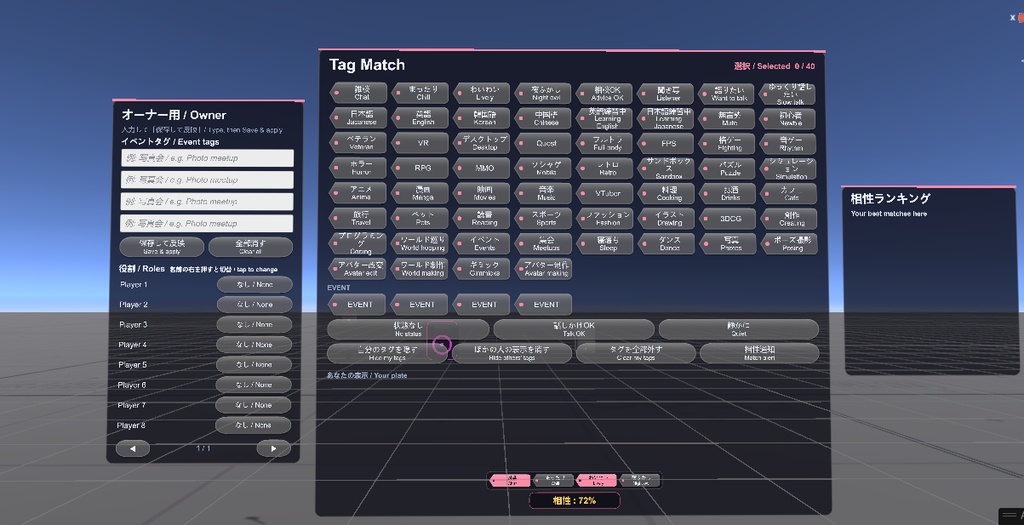1024x525 pixels.
Task: Toggle the Korean tag
Action: (x=481, y=118)
